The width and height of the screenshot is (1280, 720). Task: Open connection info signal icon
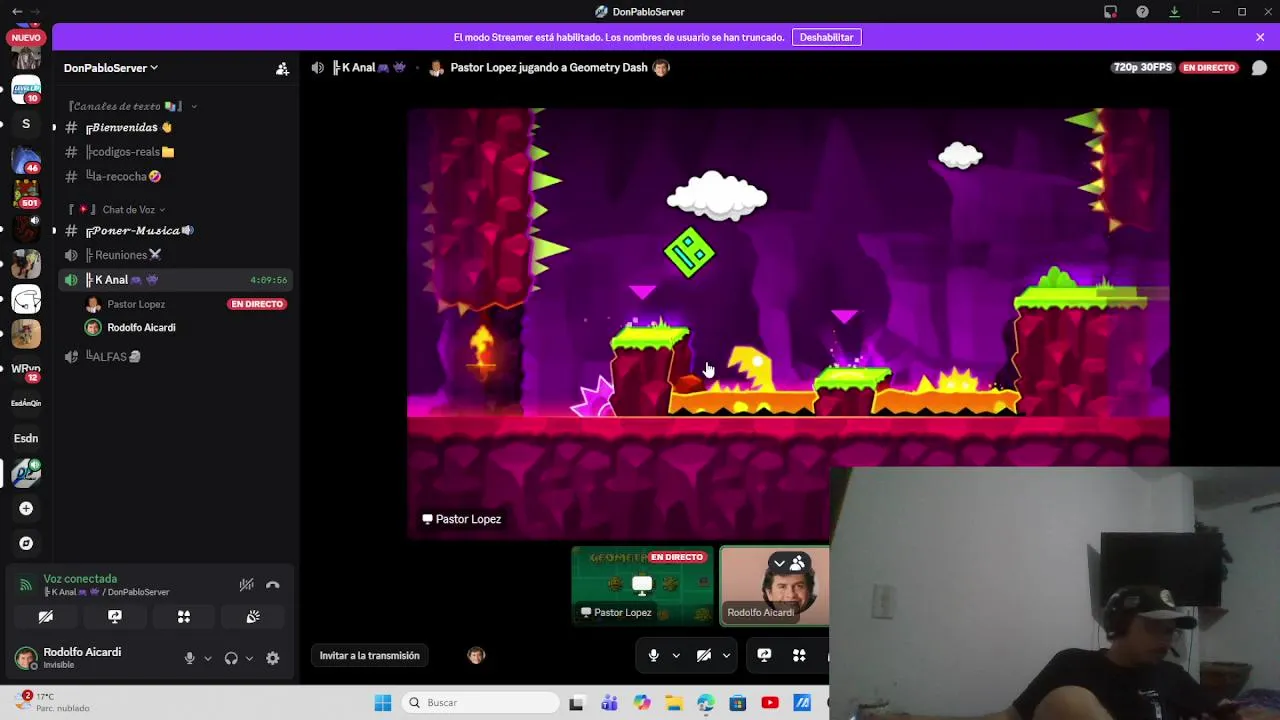pyautogui.click(x=26, y=585)
